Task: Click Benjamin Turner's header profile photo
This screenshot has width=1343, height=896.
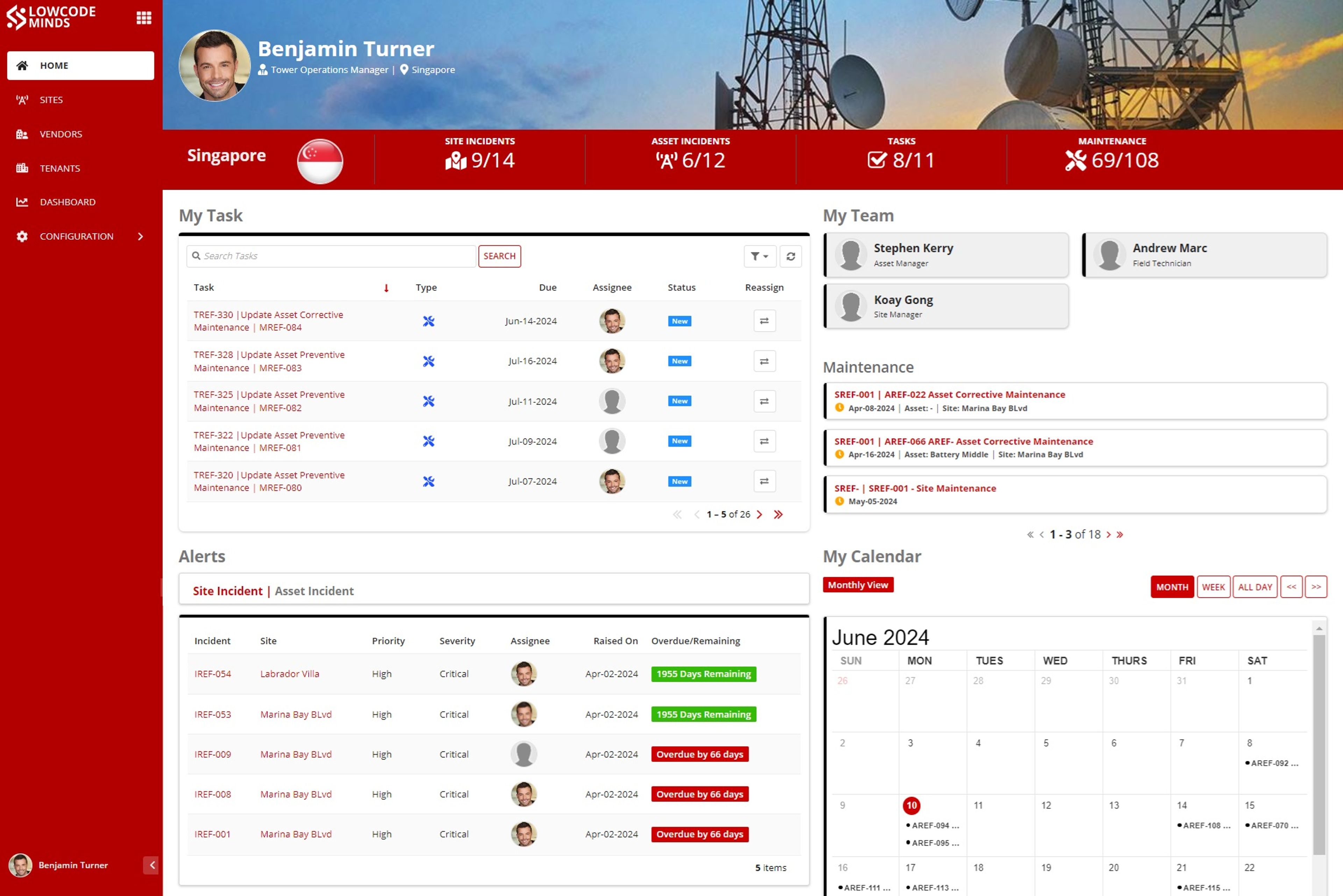Action: (214, 66)
